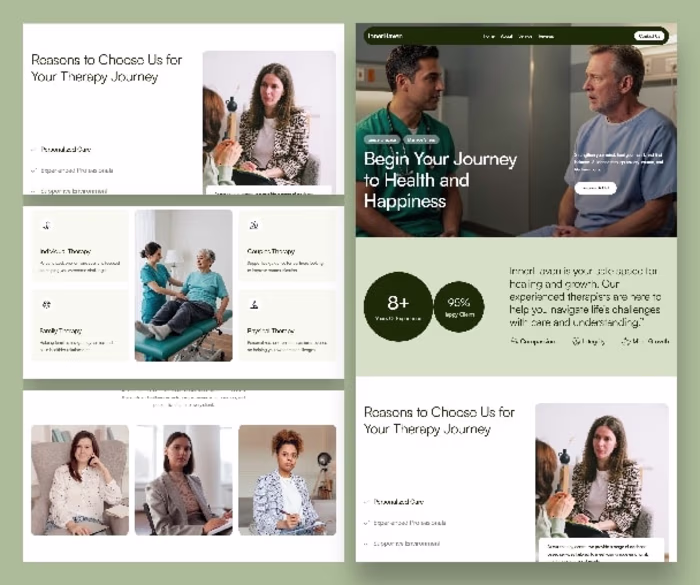Click the 8+ Years of Experience circle
The width and height of the screenshot is (700, 585).
point(398,307)
